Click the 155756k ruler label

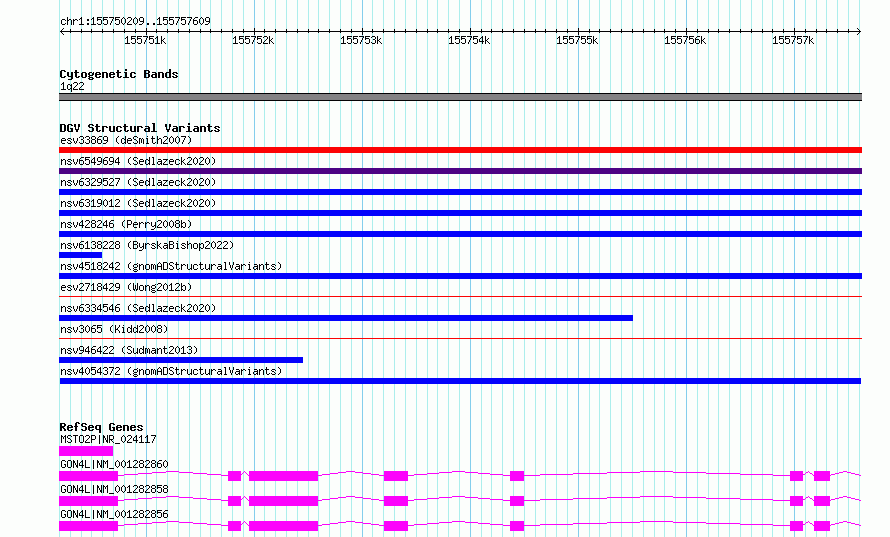point(685,40)
